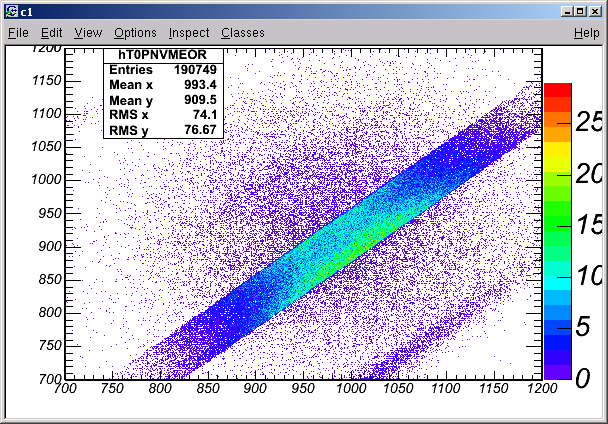Click y-axis label 850
608x424 pixels.
(x=50, y=279)
